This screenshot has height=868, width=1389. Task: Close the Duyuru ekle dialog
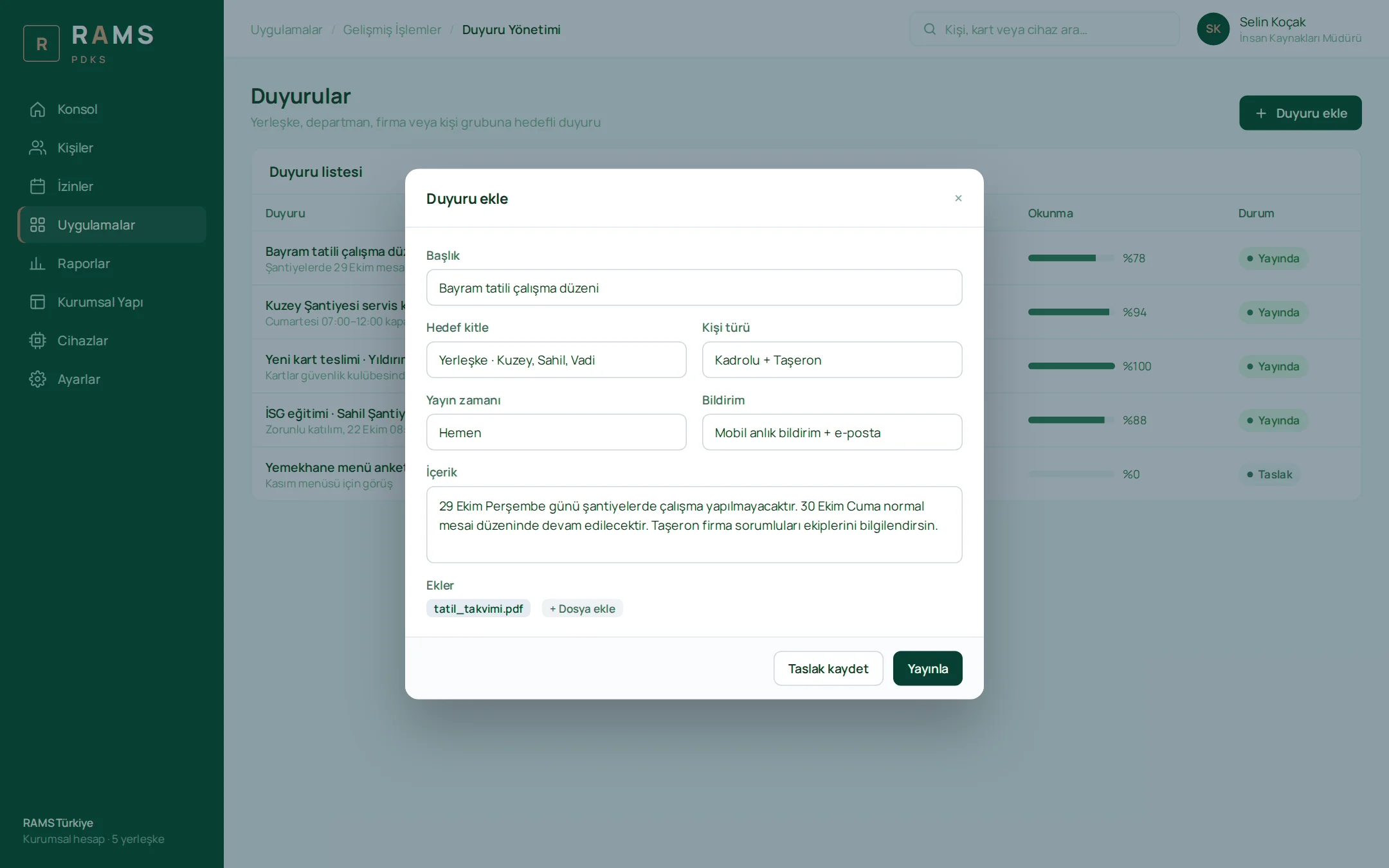click(x=958, y=198)
